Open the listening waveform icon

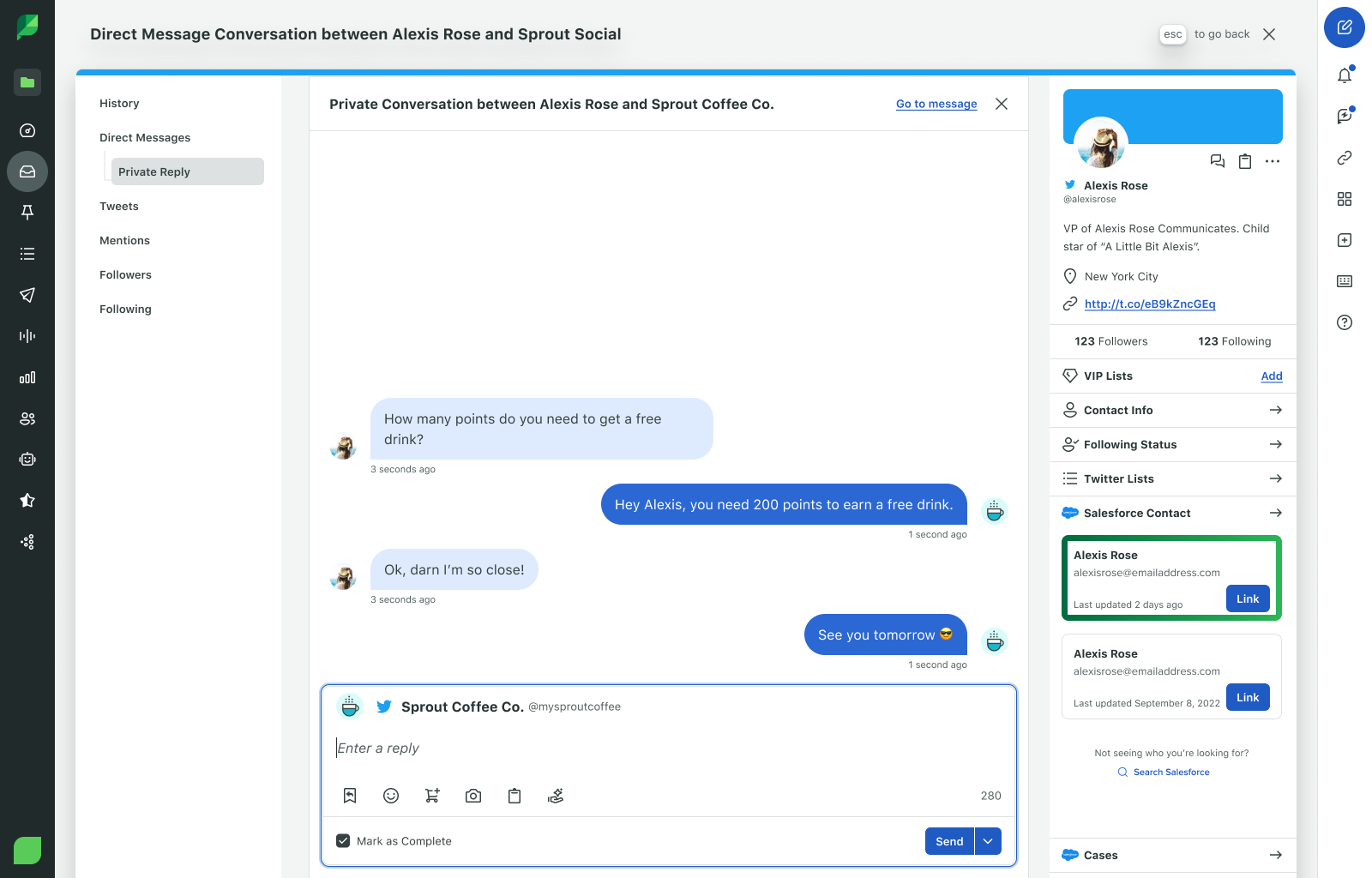click(x=27, y=336)
